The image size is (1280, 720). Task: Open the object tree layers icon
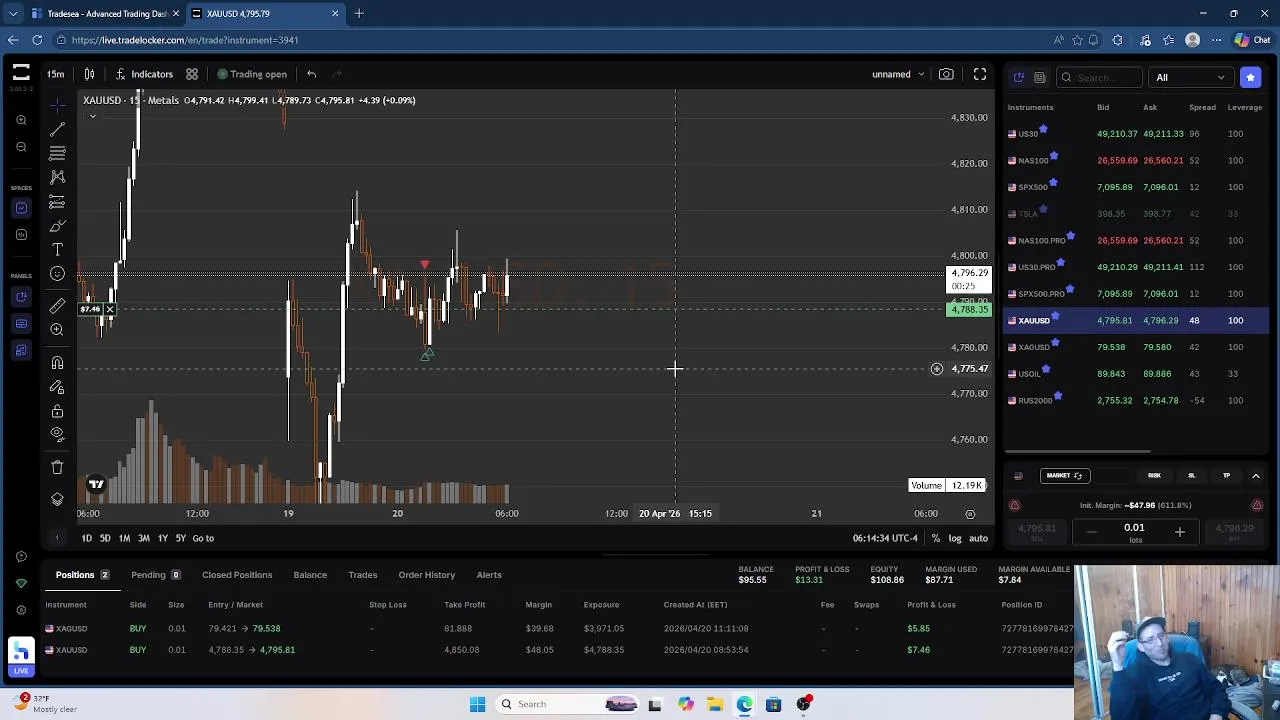pyautogui.click(x=57, y=499)
